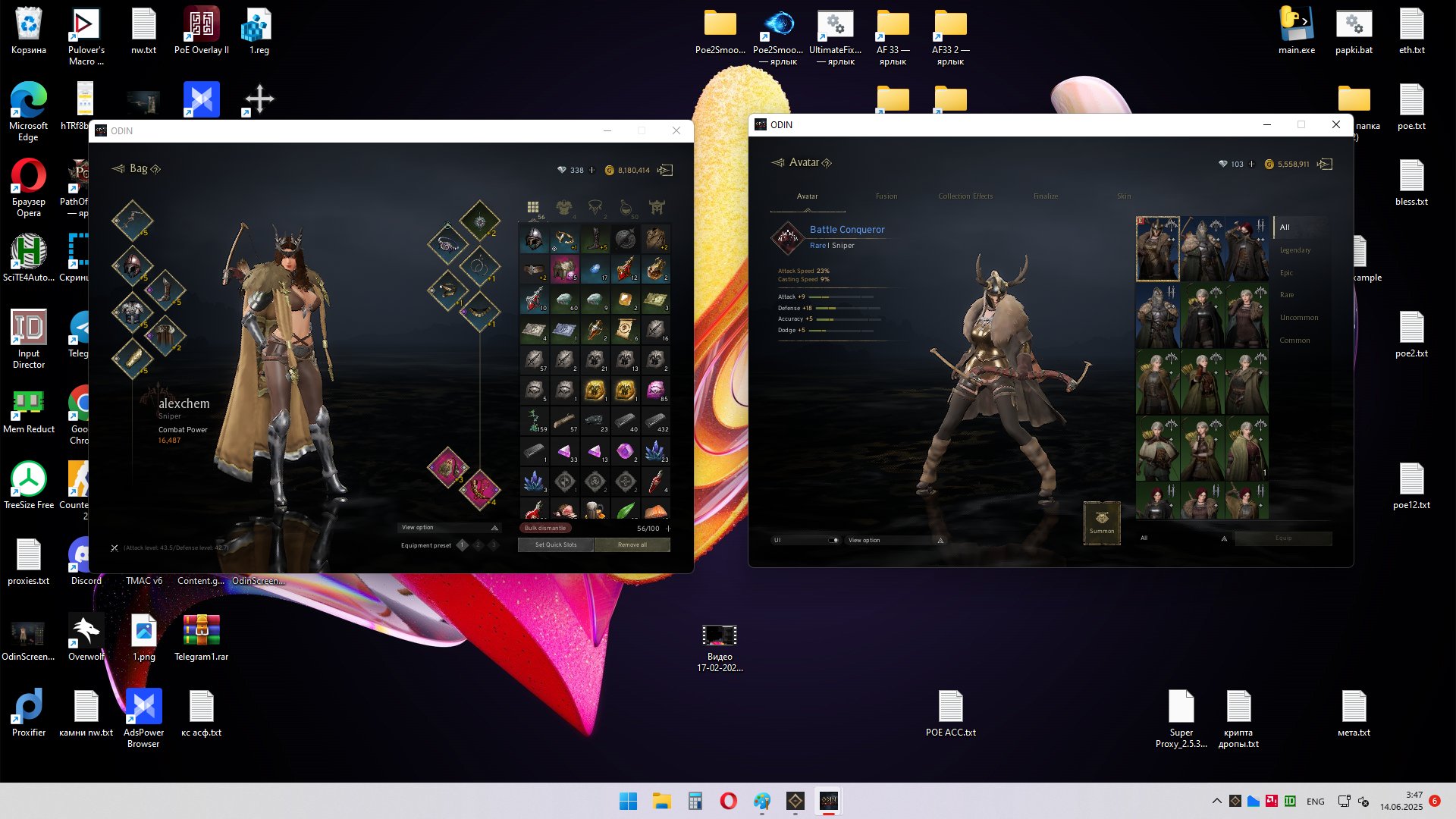
Task: Open the necklace accessory category in Bag
Action: pos(595,207)
